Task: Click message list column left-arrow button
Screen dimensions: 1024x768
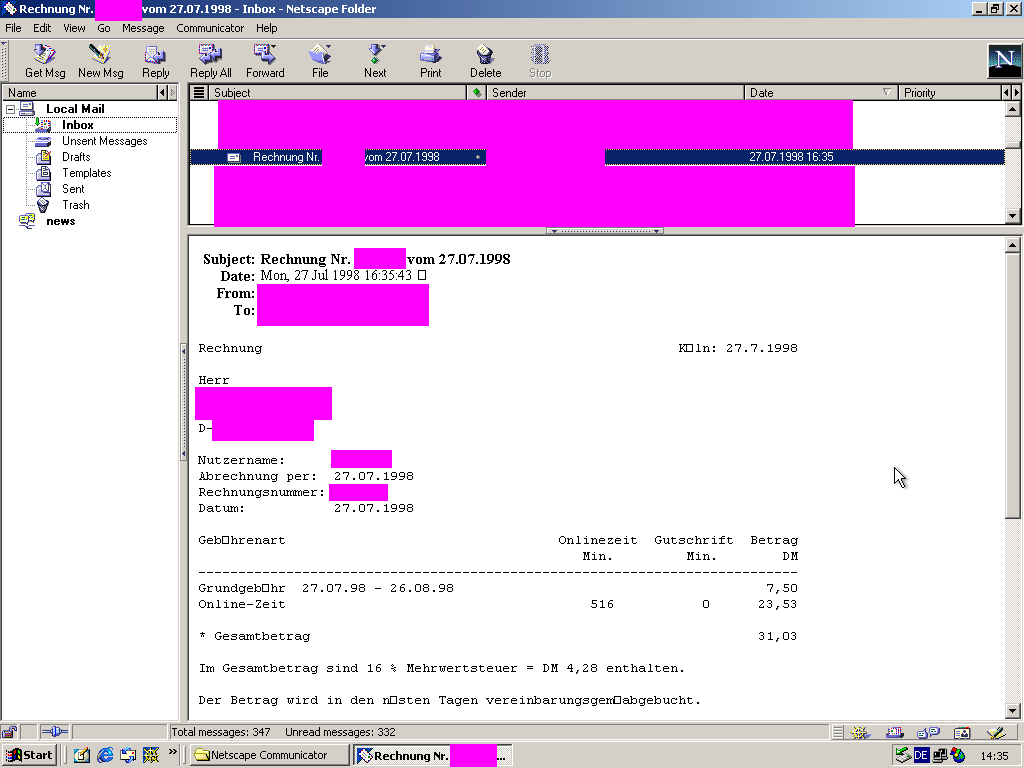Action: [x=1006, y=93]
